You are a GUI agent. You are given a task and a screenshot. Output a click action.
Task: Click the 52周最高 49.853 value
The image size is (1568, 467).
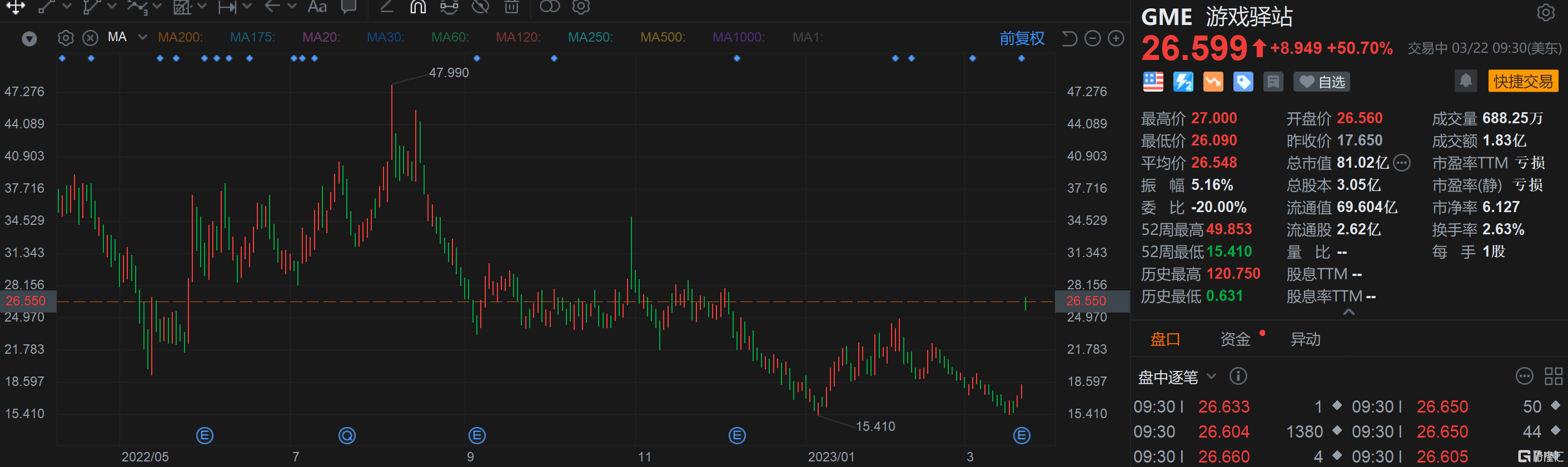coord(1229,229)
